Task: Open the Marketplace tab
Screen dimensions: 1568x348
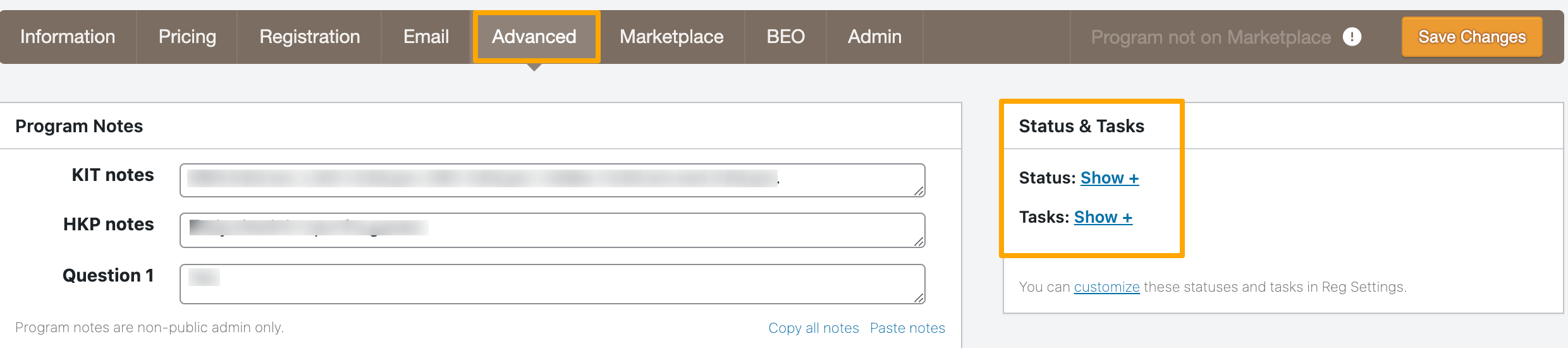Action: 671,37
